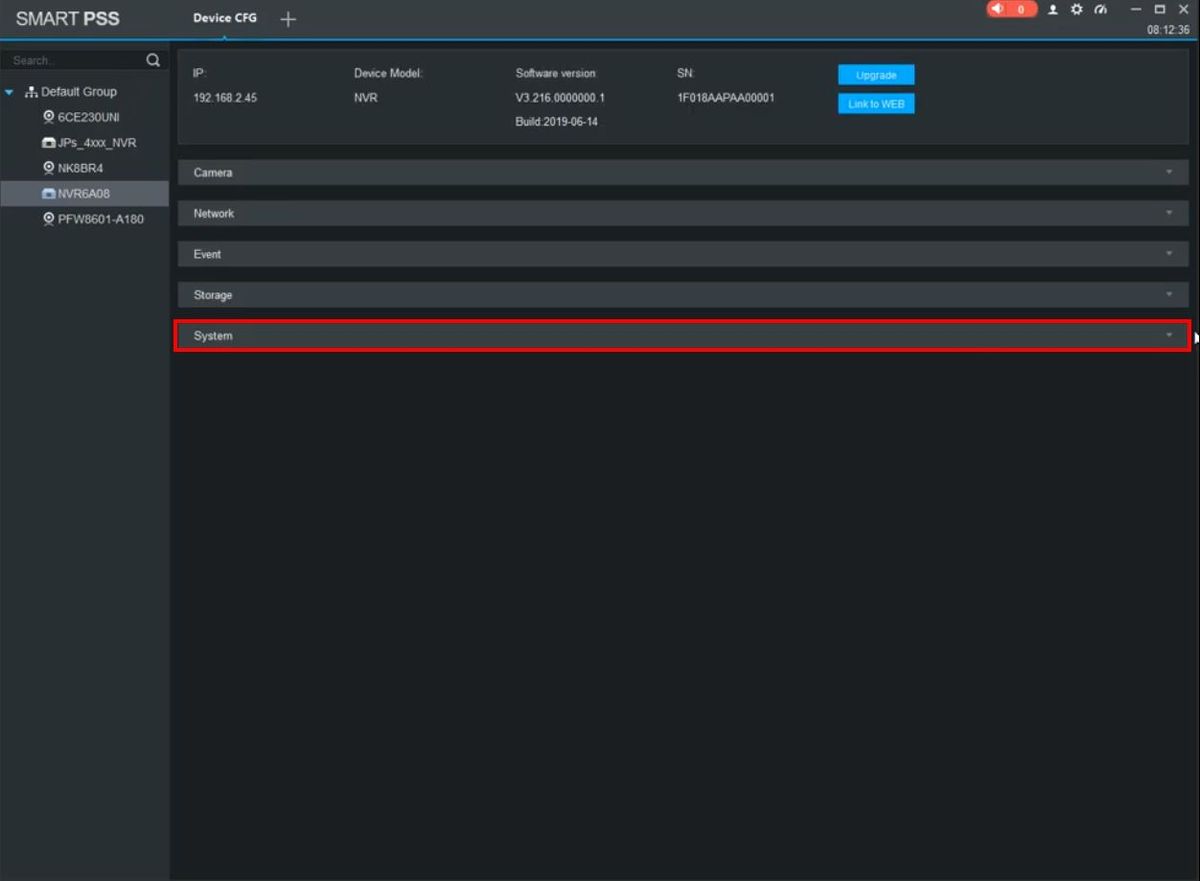The height and width of the screenshot is (881, 1200).
Task: Click camera icon beside PFW8601-A180
Action: [x=48, y=219]
